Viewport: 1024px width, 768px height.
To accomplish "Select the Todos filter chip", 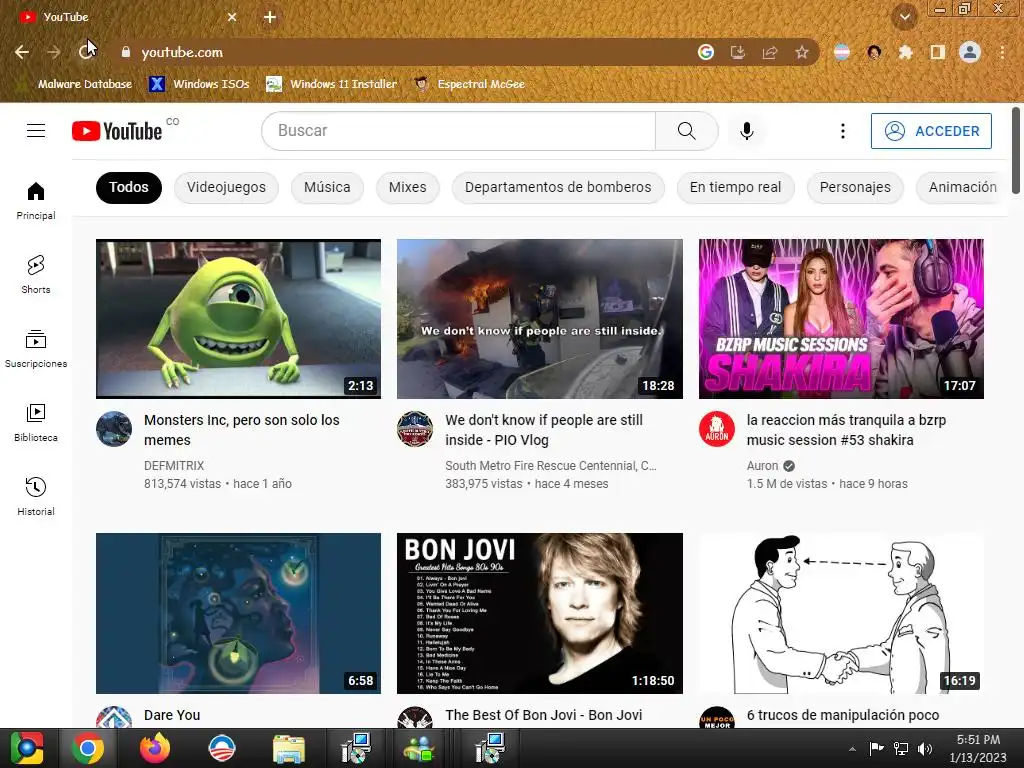I will (129, 187).
